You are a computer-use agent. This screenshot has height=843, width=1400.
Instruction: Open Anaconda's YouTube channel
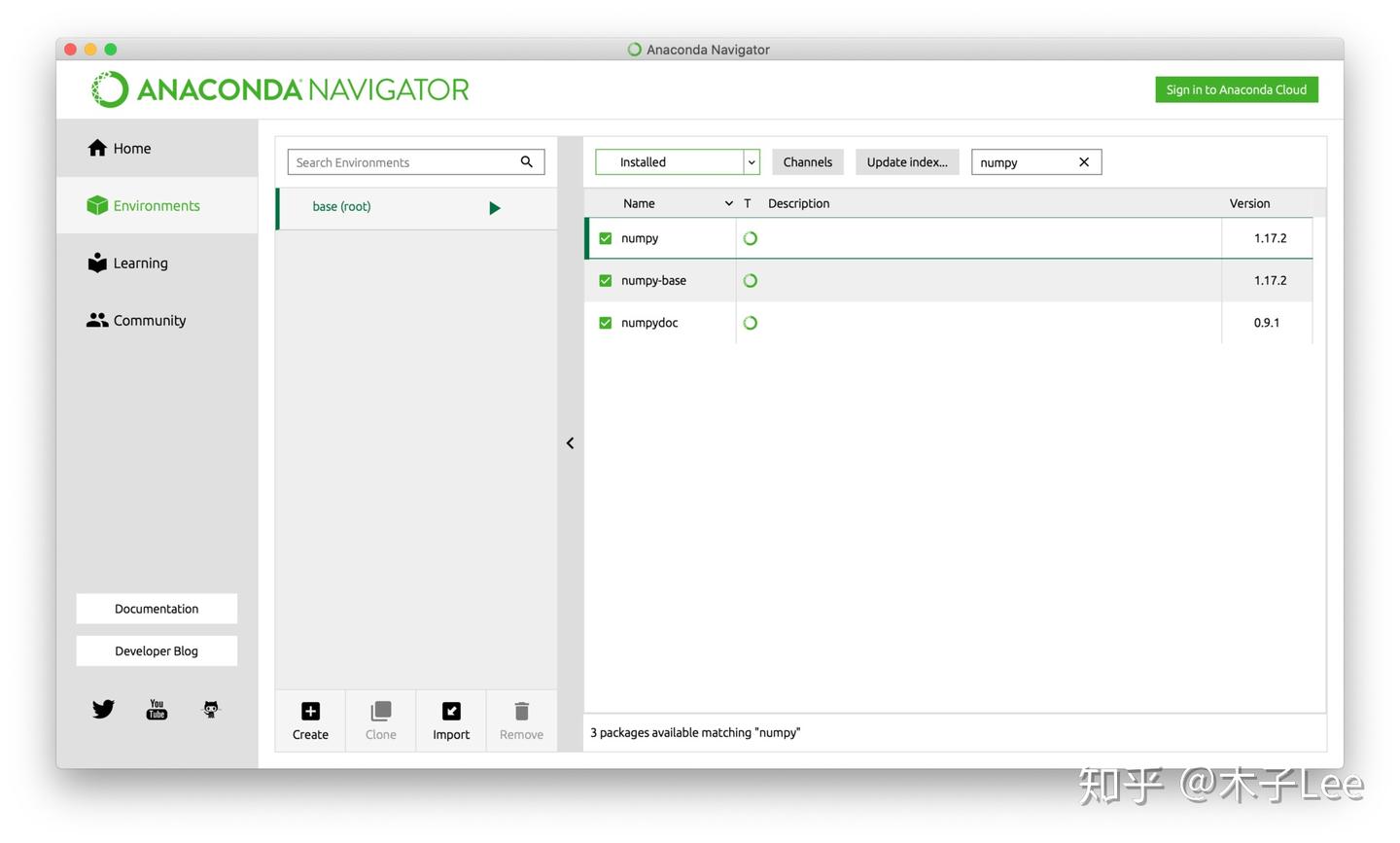(x=156, y=709)
